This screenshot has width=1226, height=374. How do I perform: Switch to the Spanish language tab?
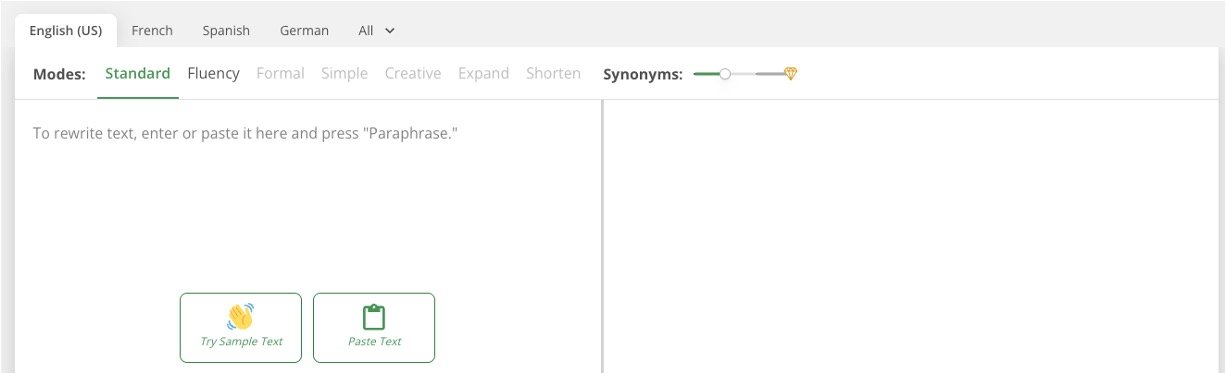[x=226, y=30]
